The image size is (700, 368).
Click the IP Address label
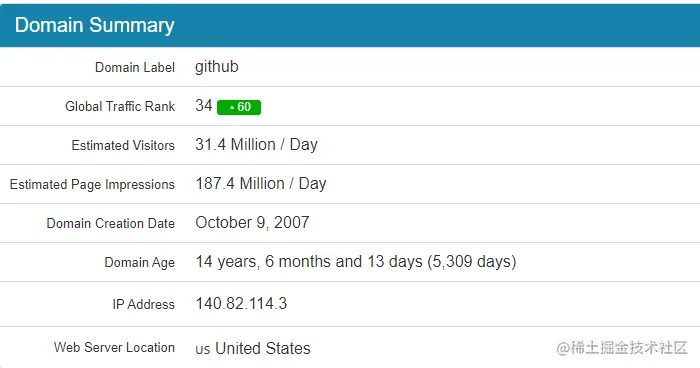click(143, 304)
